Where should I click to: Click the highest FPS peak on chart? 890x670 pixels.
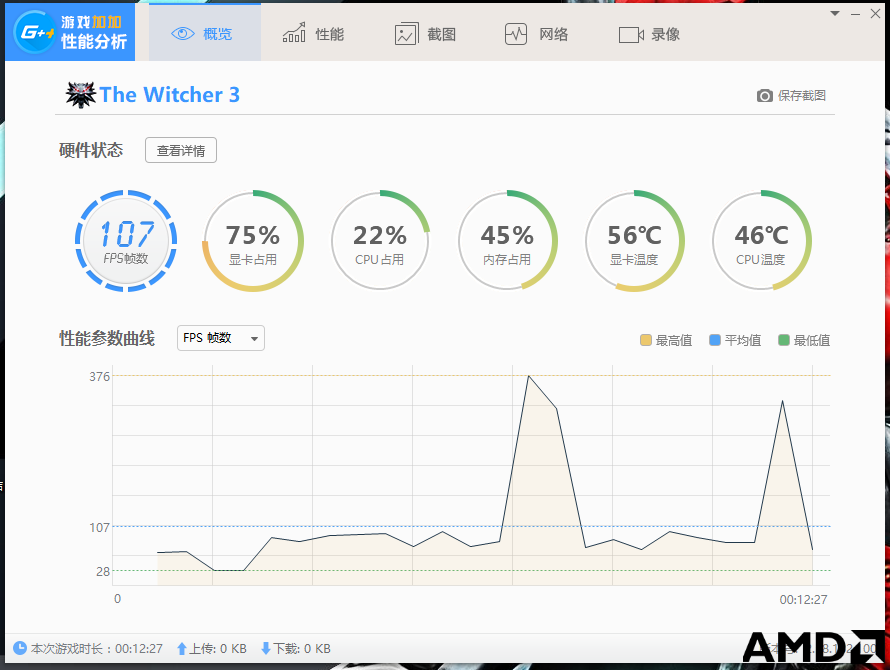pos(528,376)
